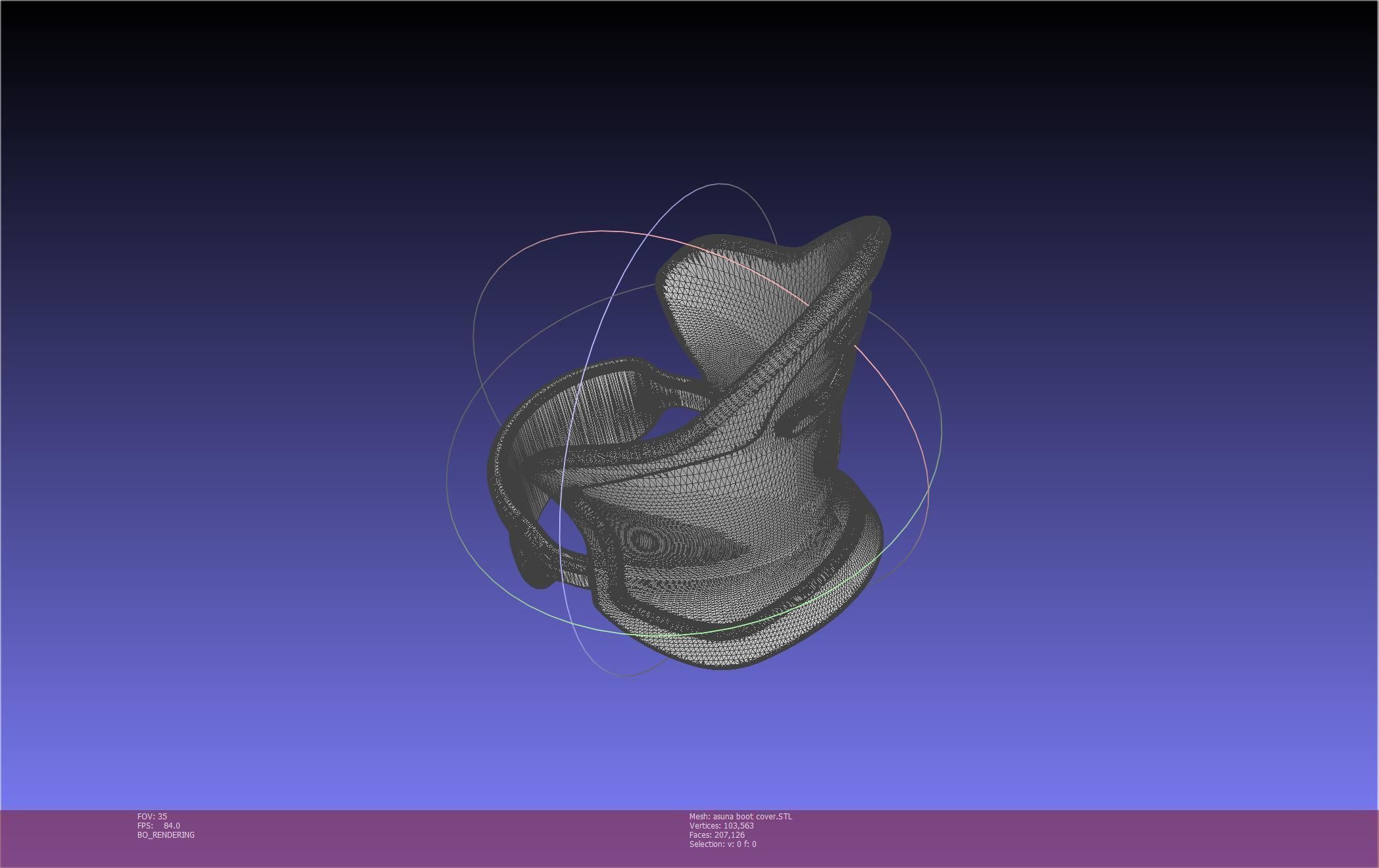Click the BO_RENDERING status text

pos(166,834)
